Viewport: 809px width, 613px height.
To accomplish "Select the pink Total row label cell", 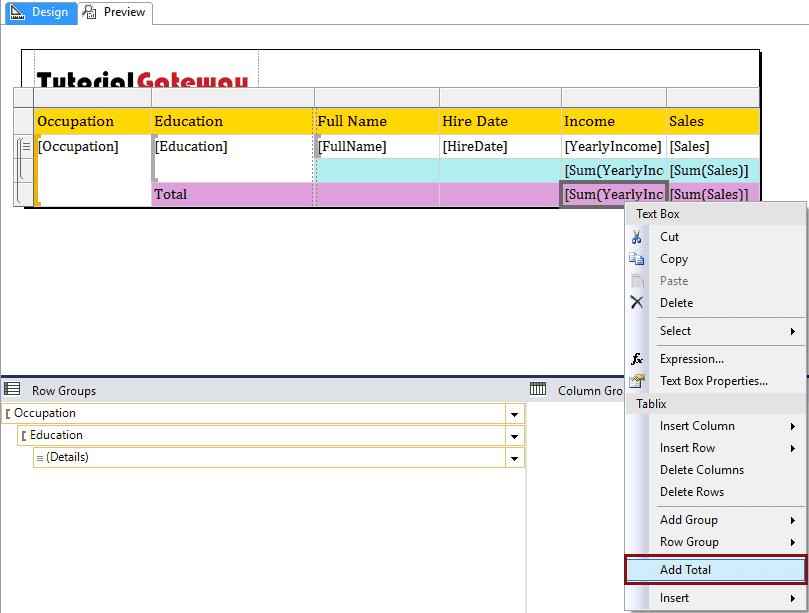I will pyautogui.click(x=232, y=195).
